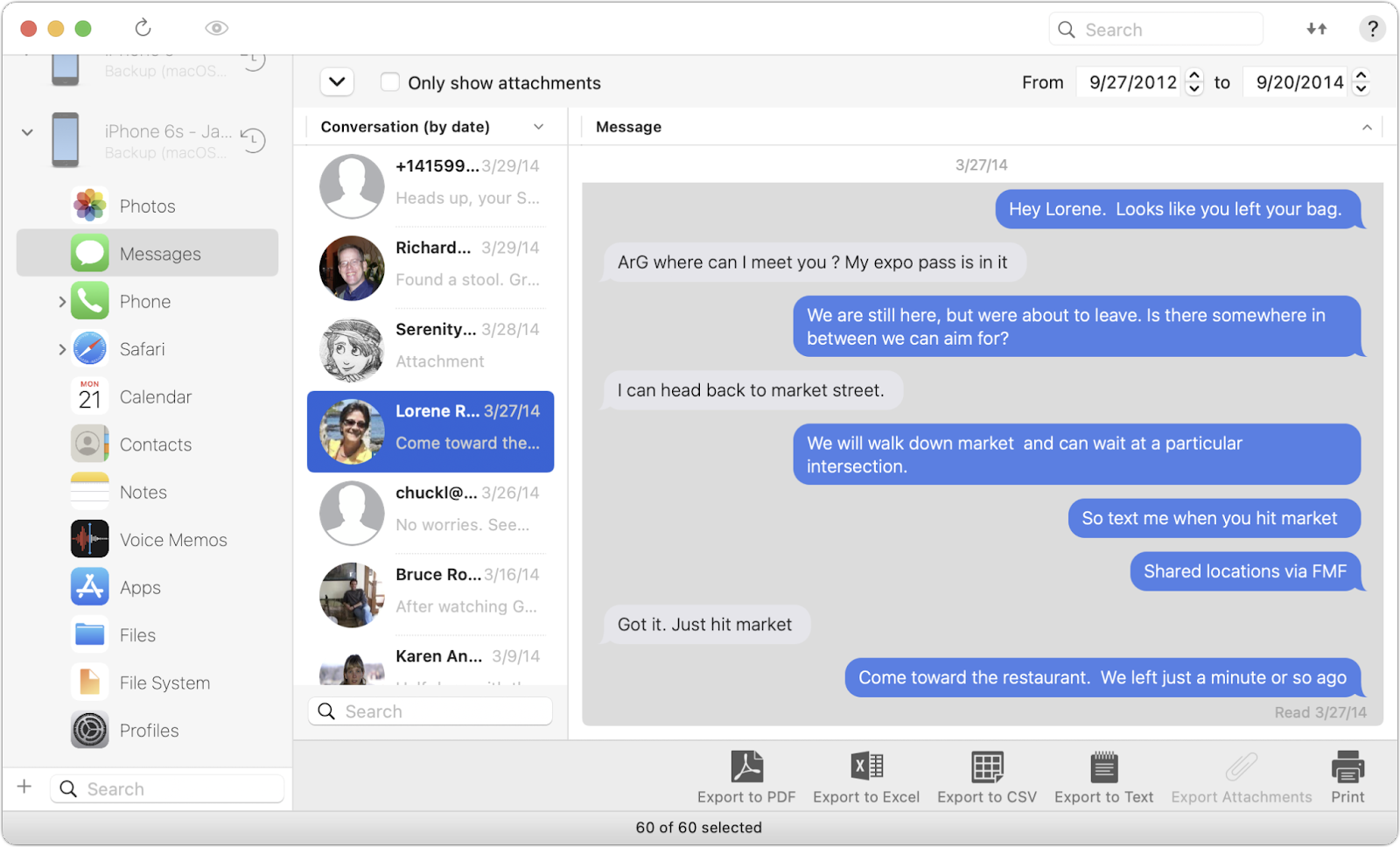This screenshot has width=1400, height=847.
Task: Select Messages in the sidebar
Action: [x=147, y=254]
